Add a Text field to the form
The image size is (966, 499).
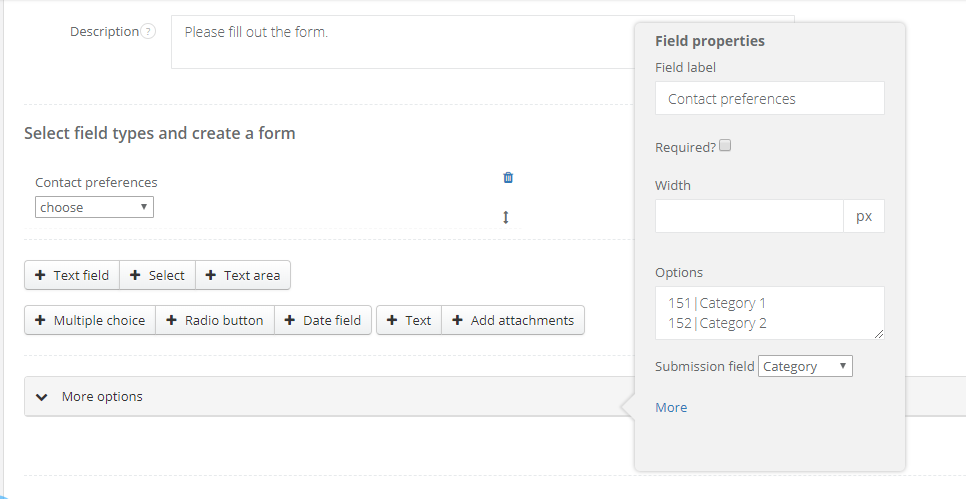click(72, 275)
